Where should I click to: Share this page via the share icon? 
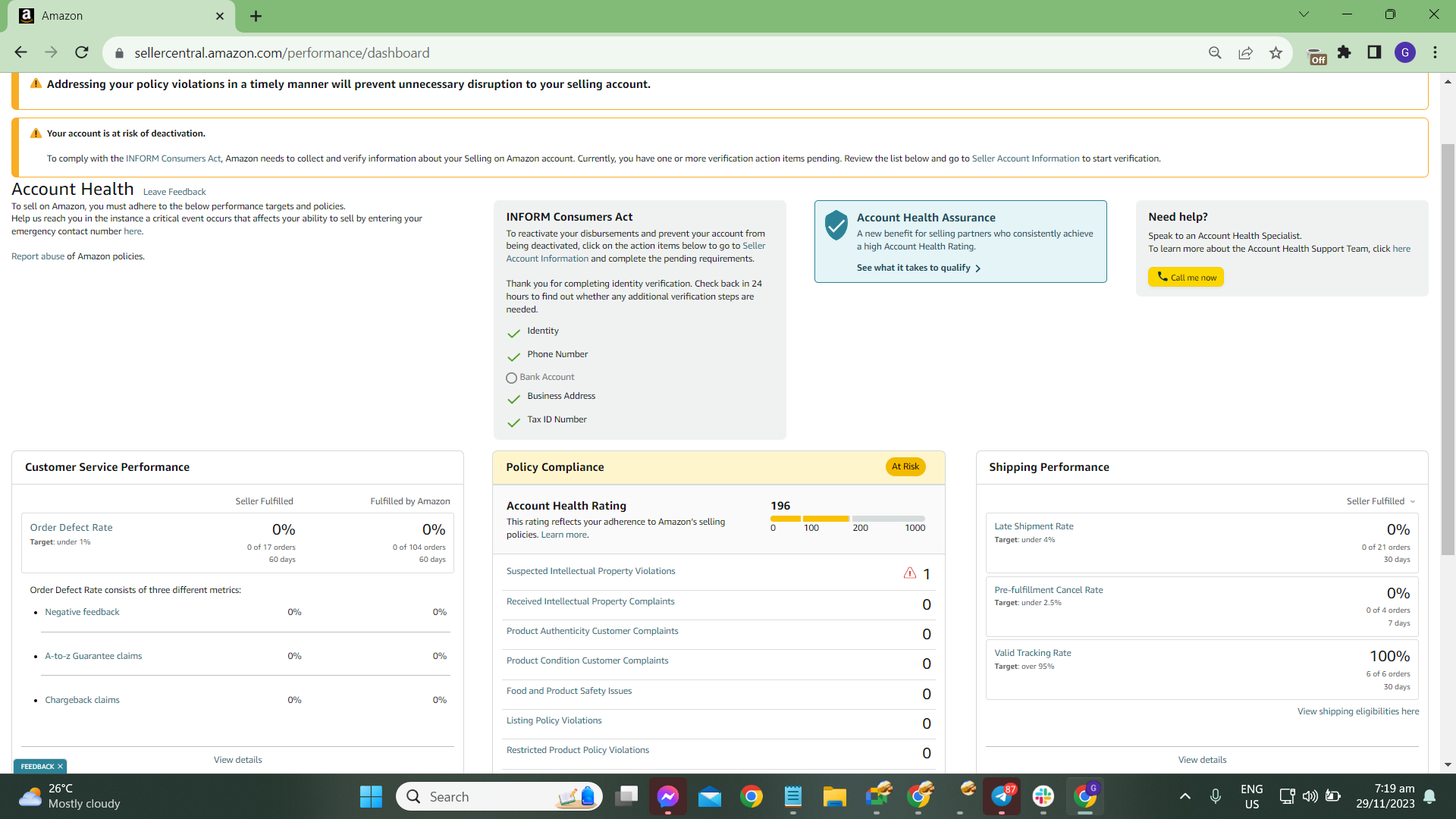1245,53
